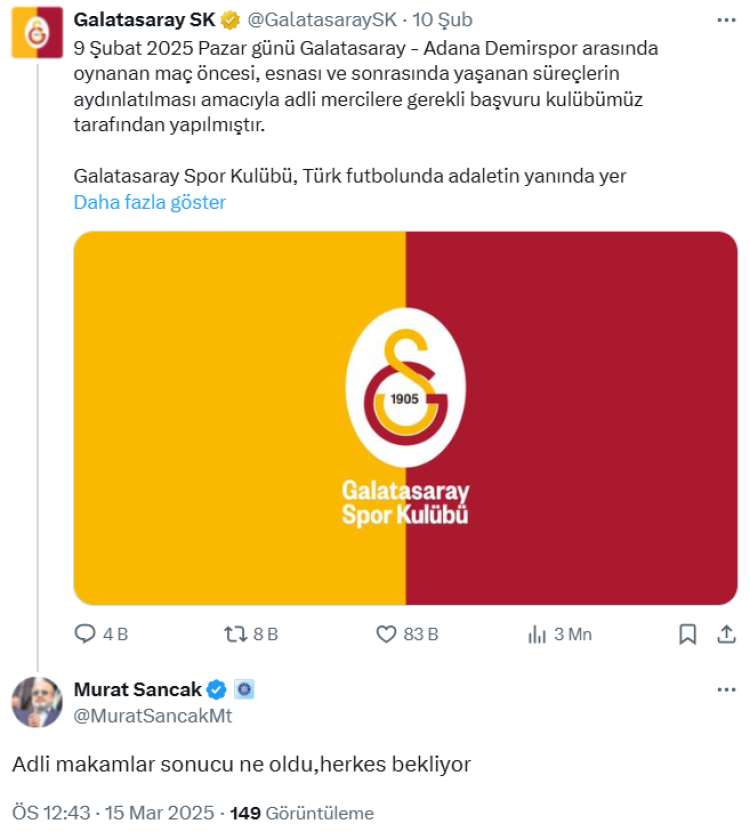Click the reply comment icon
This screenshot has height=840, width=750.
[85, 634]
